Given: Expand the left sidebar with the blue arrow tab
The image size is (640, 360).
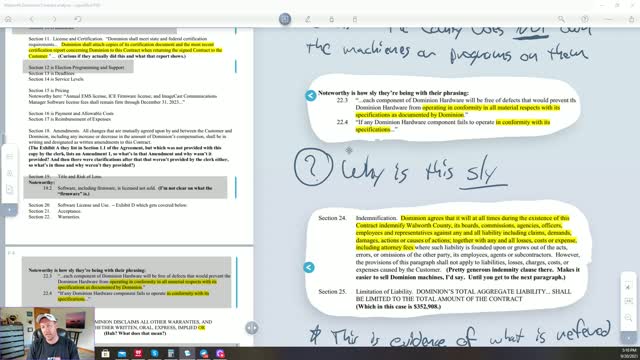Looking at the screenshot, I should tap(9, 210).
